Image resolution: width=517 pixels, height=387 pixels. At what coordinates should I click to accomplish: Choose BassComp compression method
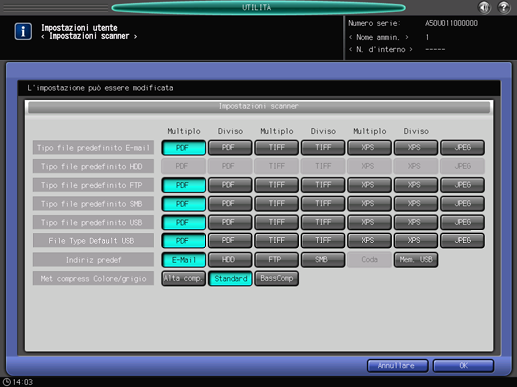[x=276, y=278]
